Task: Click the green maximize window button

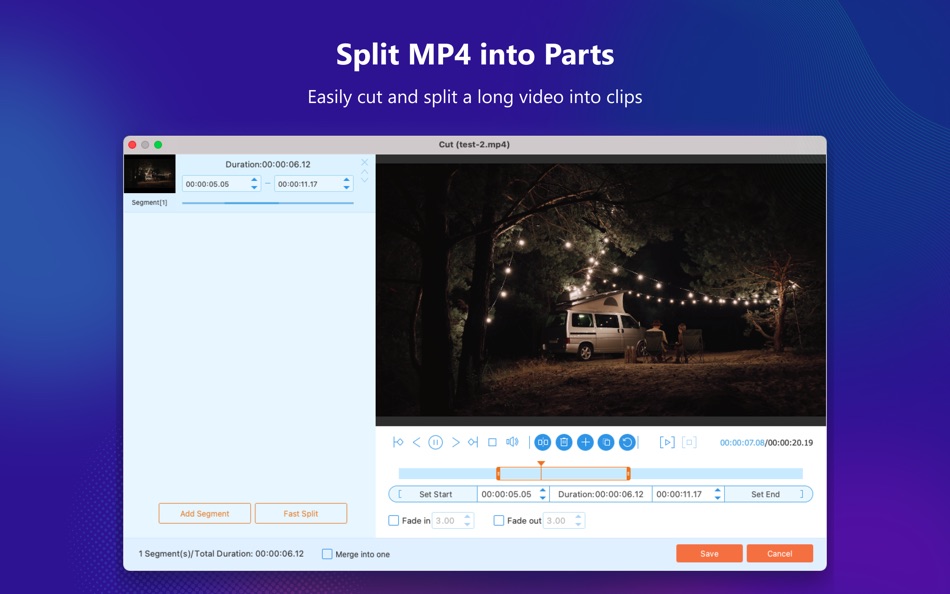Action: (x=158, y=145)
